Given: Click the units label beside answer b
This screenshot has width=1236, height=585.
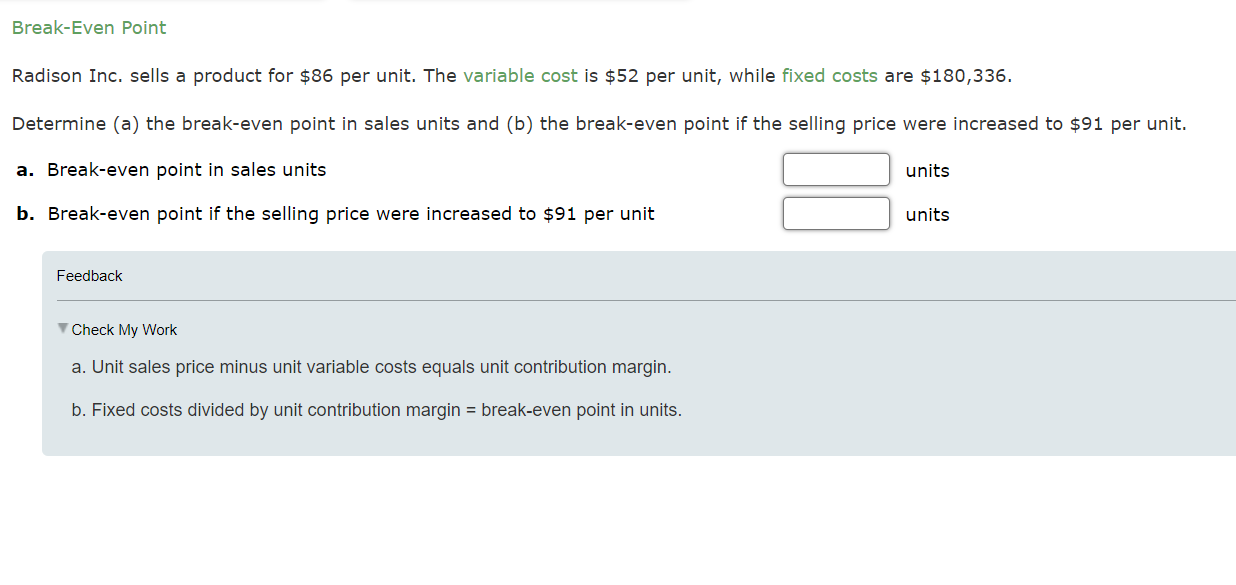Looking at the screenshot, I should (x=927, y=214).
